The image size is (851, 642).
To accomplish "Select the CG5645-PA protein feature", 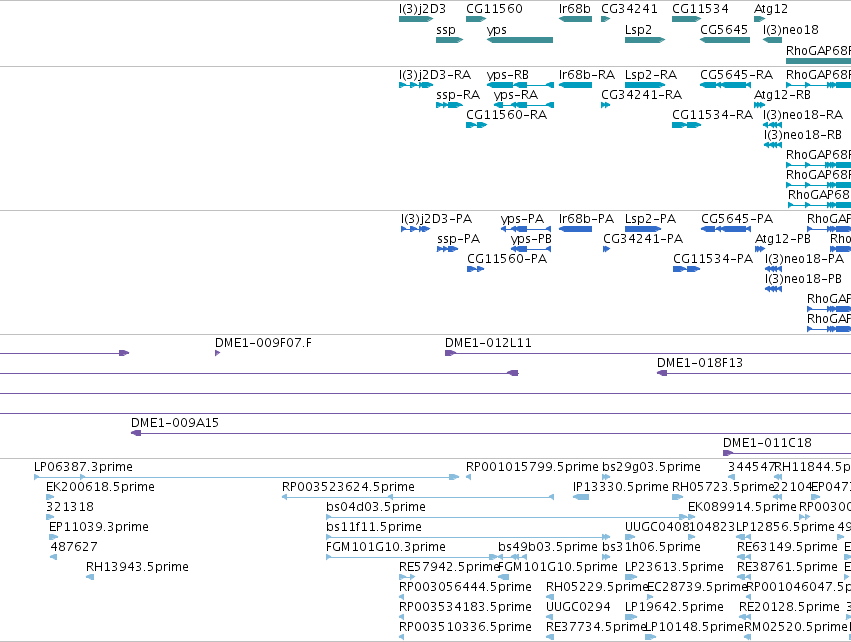I will pyautogui.click(x=726, y=229).
